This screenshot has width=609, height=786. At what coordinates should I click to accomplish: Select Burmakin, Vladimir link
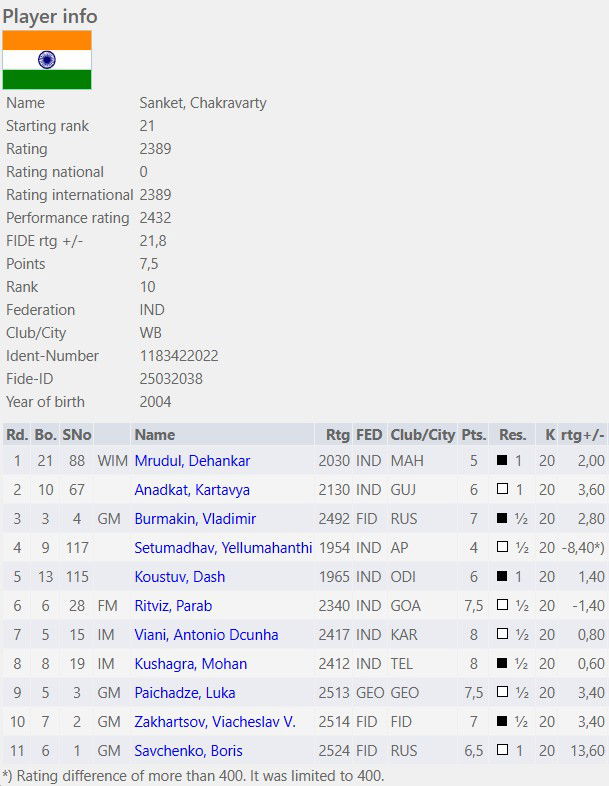point(195,519)
